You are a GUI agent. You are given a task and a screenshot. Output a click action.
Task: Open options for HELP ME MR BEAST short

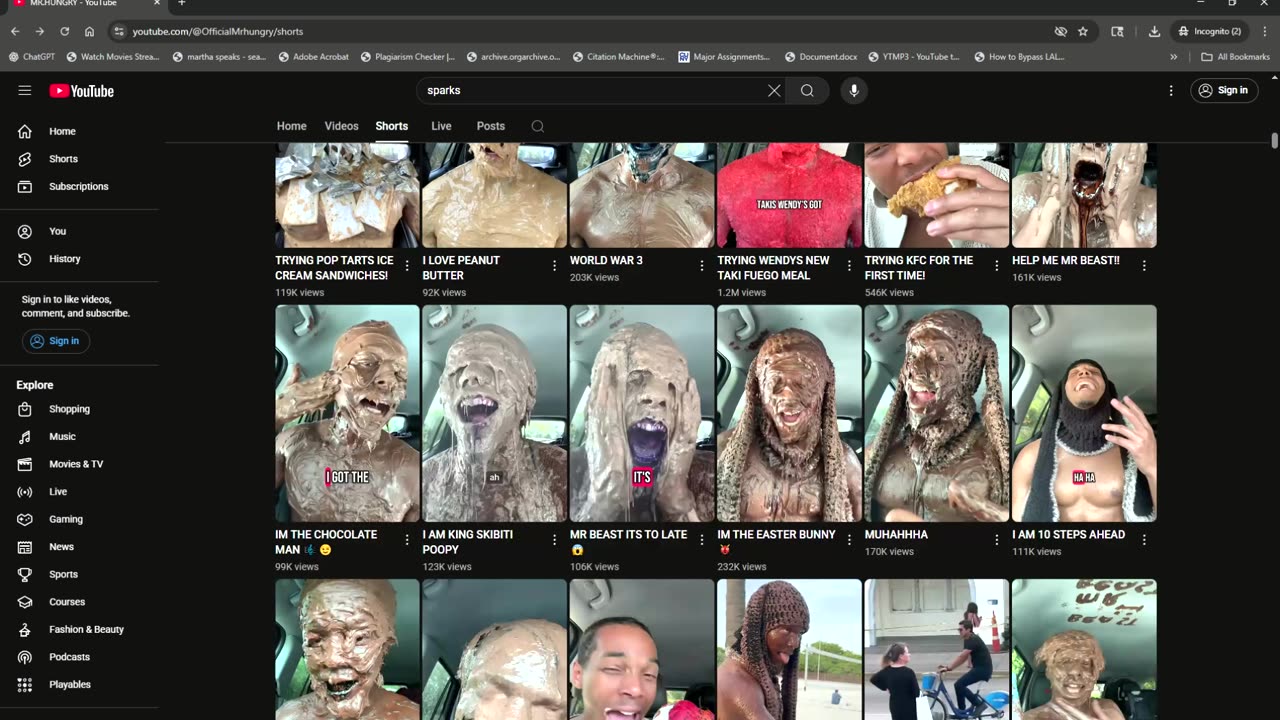(x=1144, y=266)
